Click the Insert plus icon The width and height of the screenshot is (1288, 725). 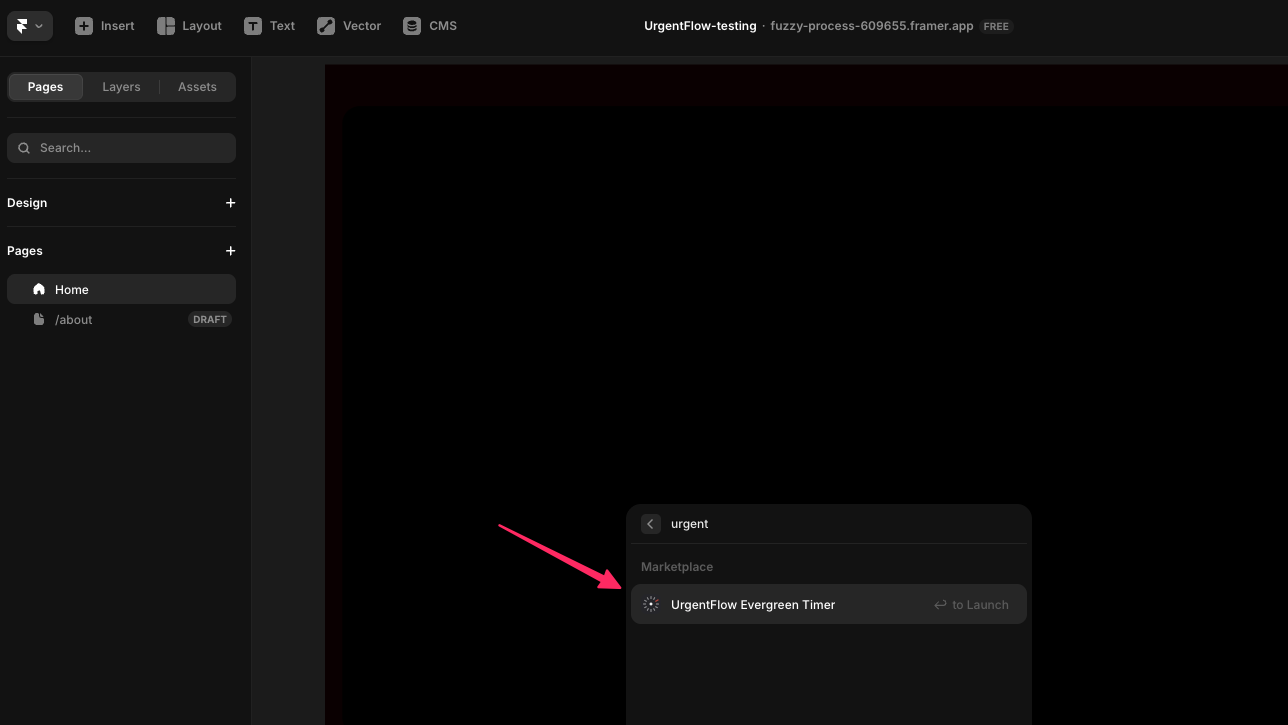pyautogui.click(x=84, y=26)
